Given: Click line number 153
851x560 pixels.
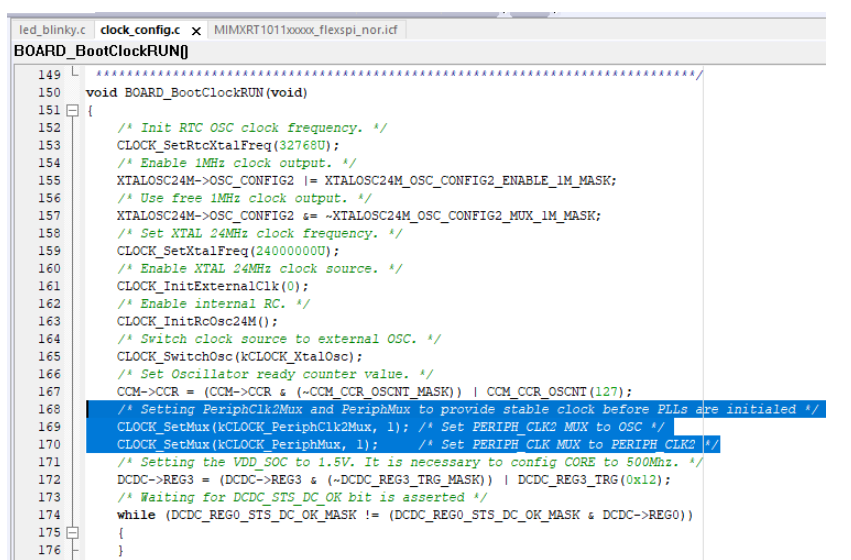Looking at the screenshot, I should [49, 145].
